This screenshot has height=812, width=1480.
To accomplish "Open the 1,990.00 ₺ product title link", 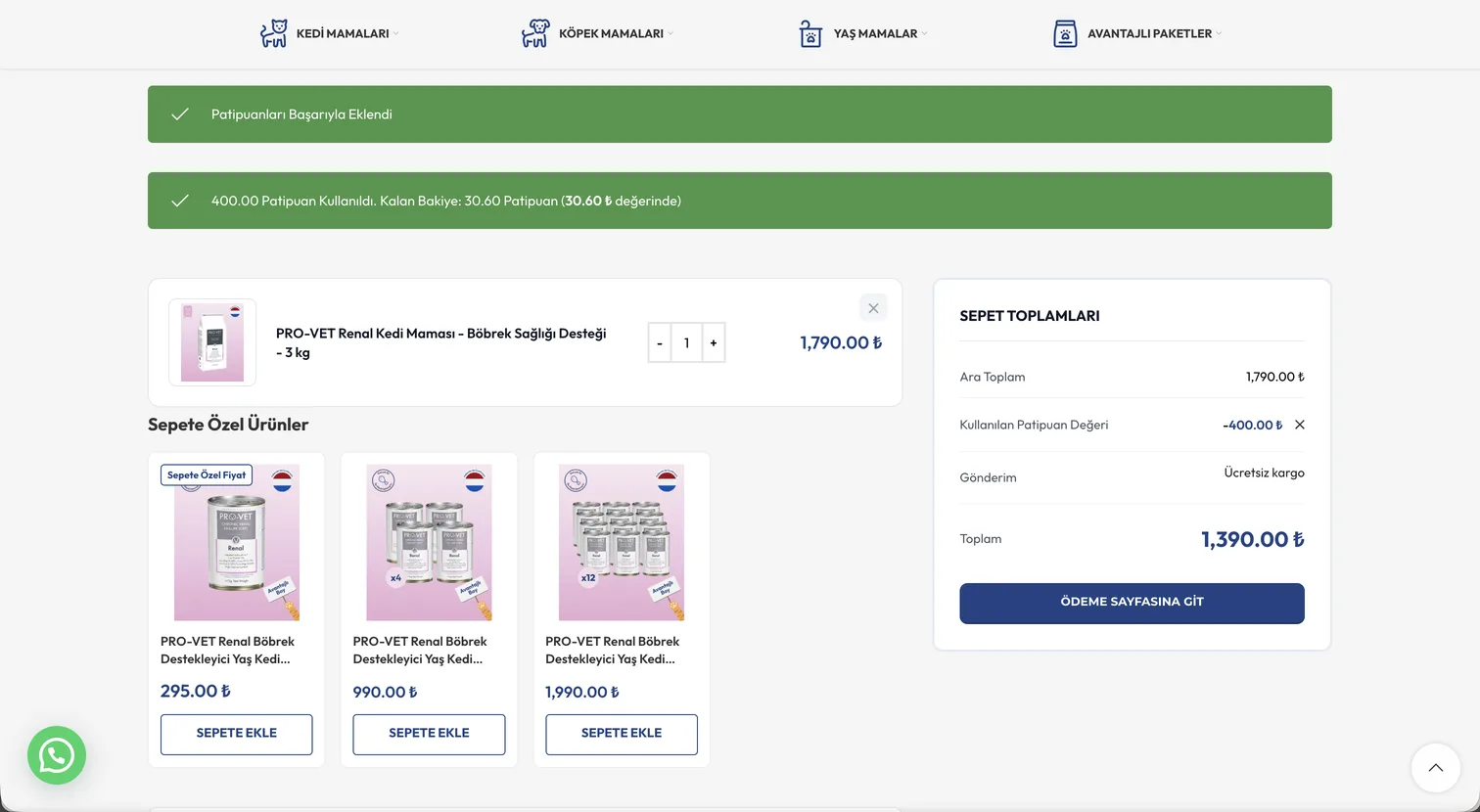I will 613,650.
